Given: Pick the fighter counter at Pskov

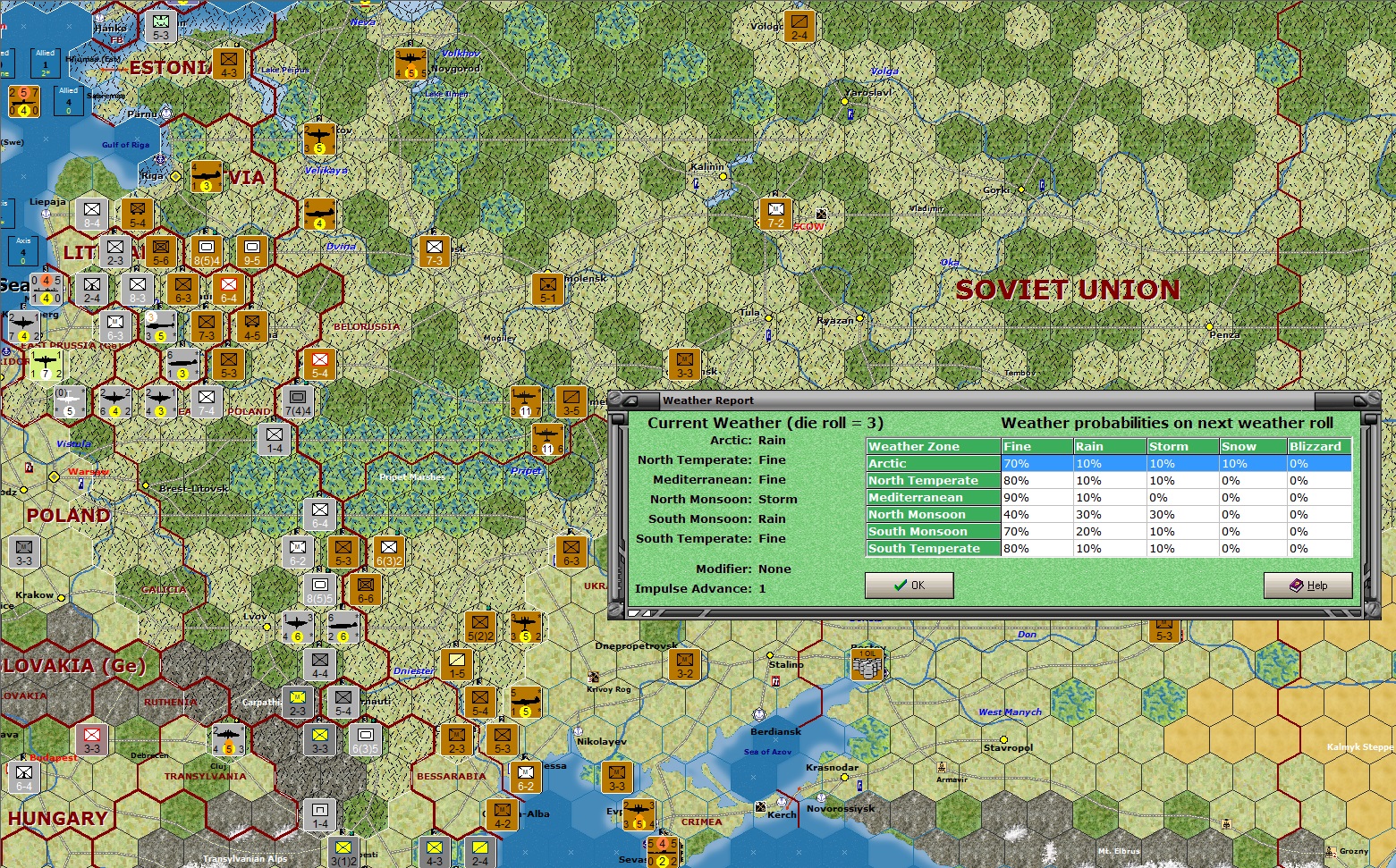Looking at the screenshot, I should 319,139.
